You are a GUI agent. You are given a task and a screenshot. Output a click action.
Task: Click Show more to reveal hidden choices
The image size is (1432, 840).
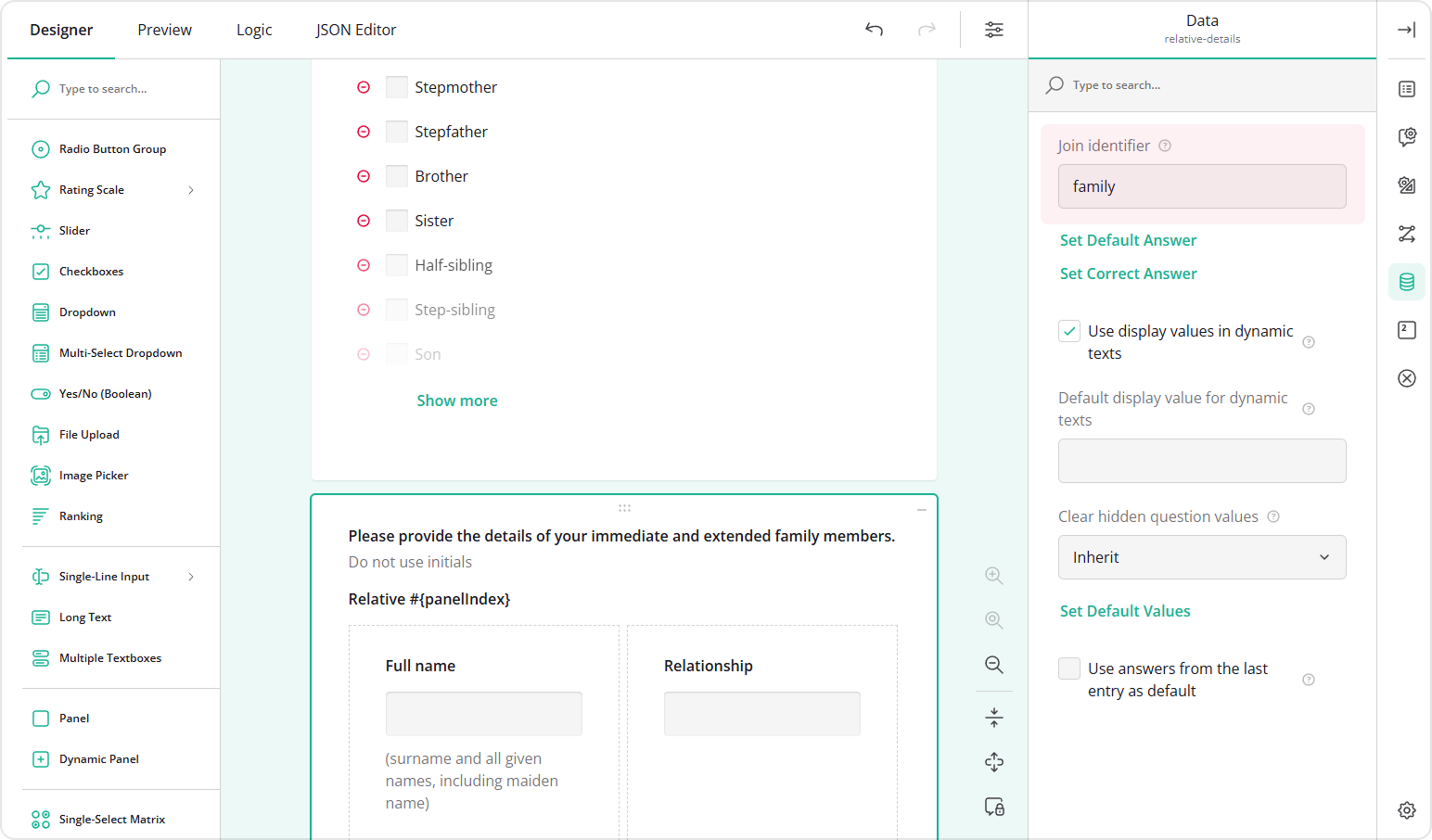(x=456, y=400)
